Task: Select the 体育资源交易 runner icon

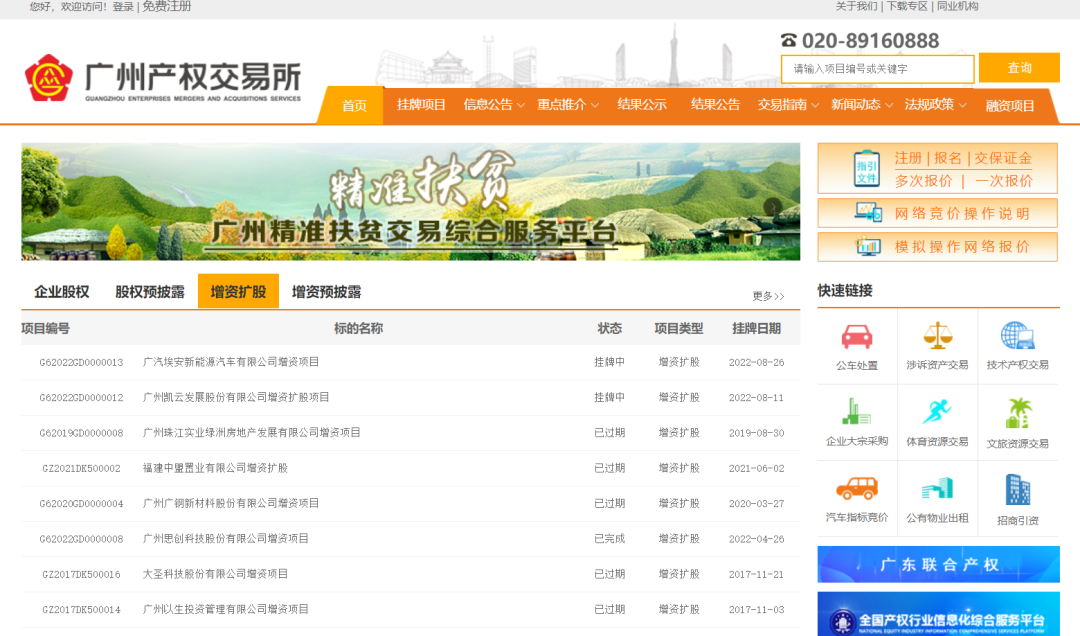Action: click(x=937, y=422)
